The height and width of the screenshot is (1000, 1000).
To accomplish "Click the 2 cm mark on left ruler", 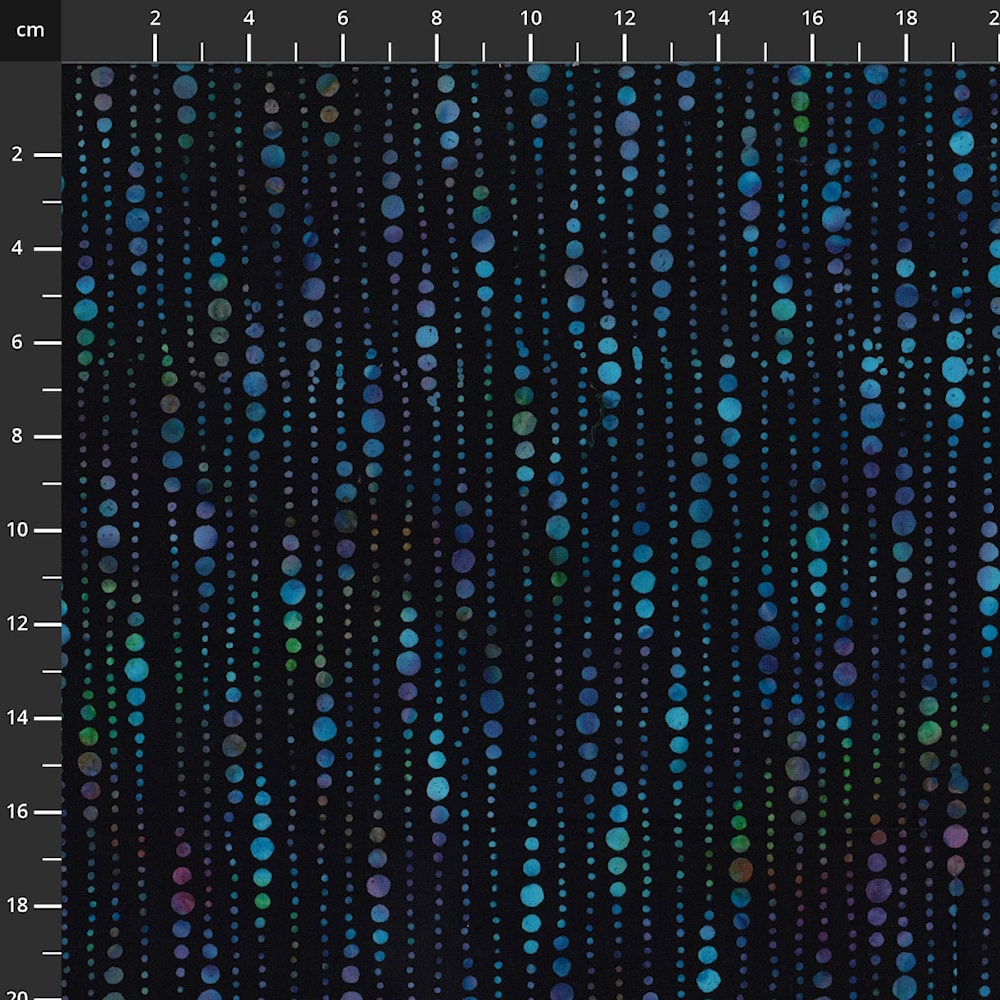I will point(46,155).
